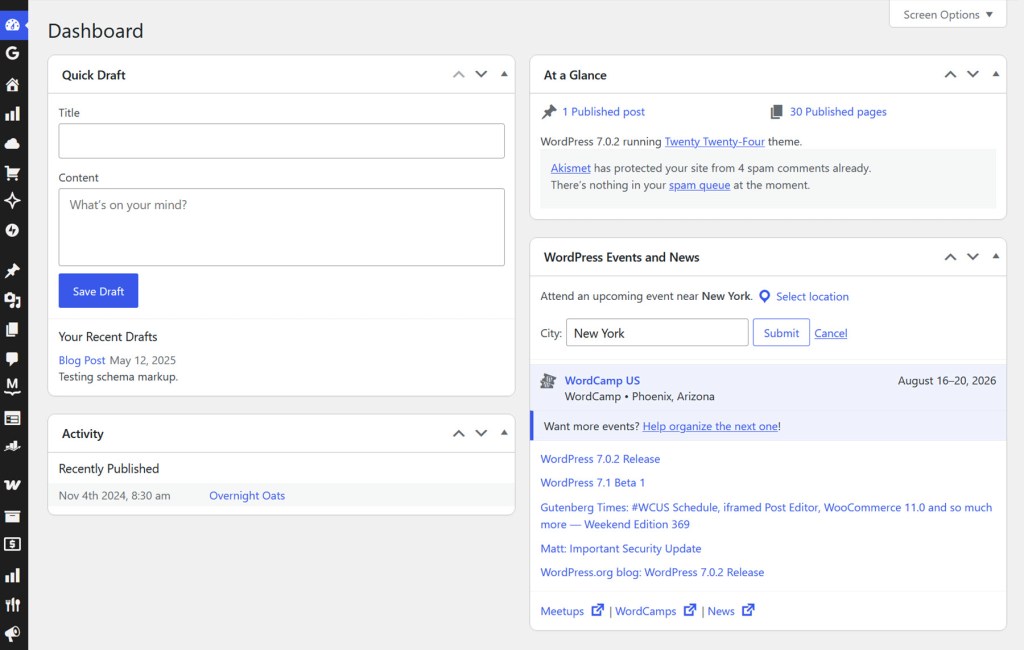
Task: Open the Twenty Twenty-Four theme link
Action: (714, 142)
